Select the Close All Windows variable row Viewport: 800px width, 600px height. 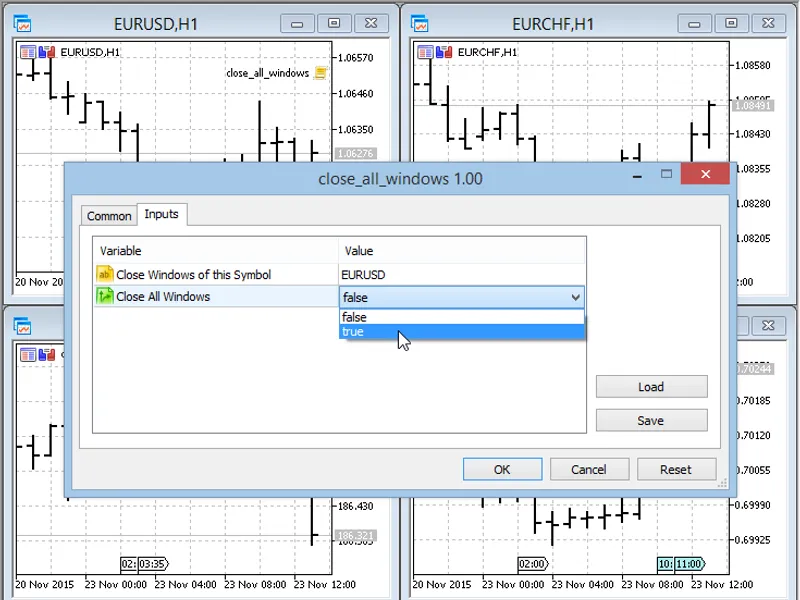[216, 296]
